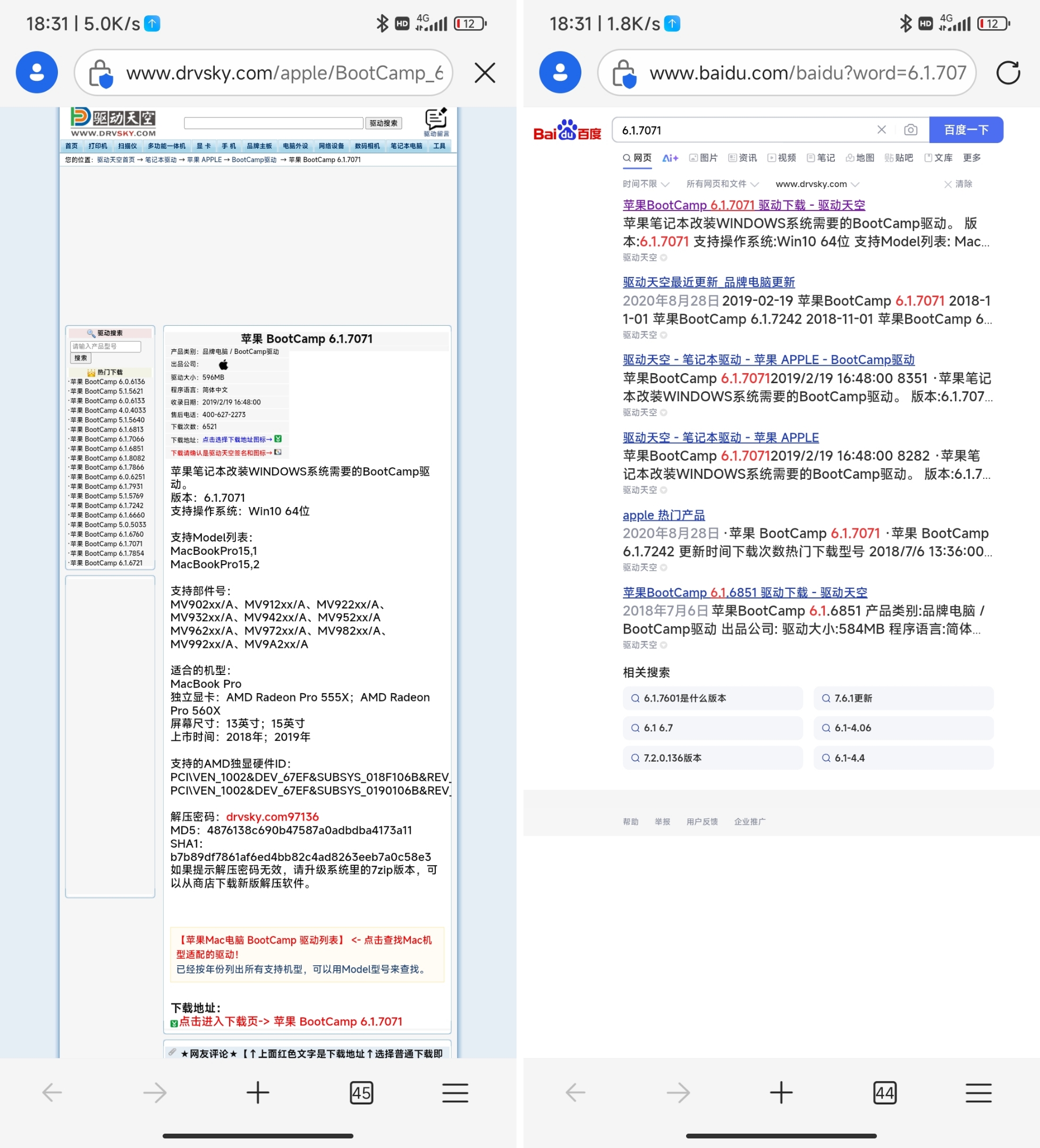
Task: Open the 苹果BootCamp 6.1.7071 驱动下载 link
Action: click(743, 205)
